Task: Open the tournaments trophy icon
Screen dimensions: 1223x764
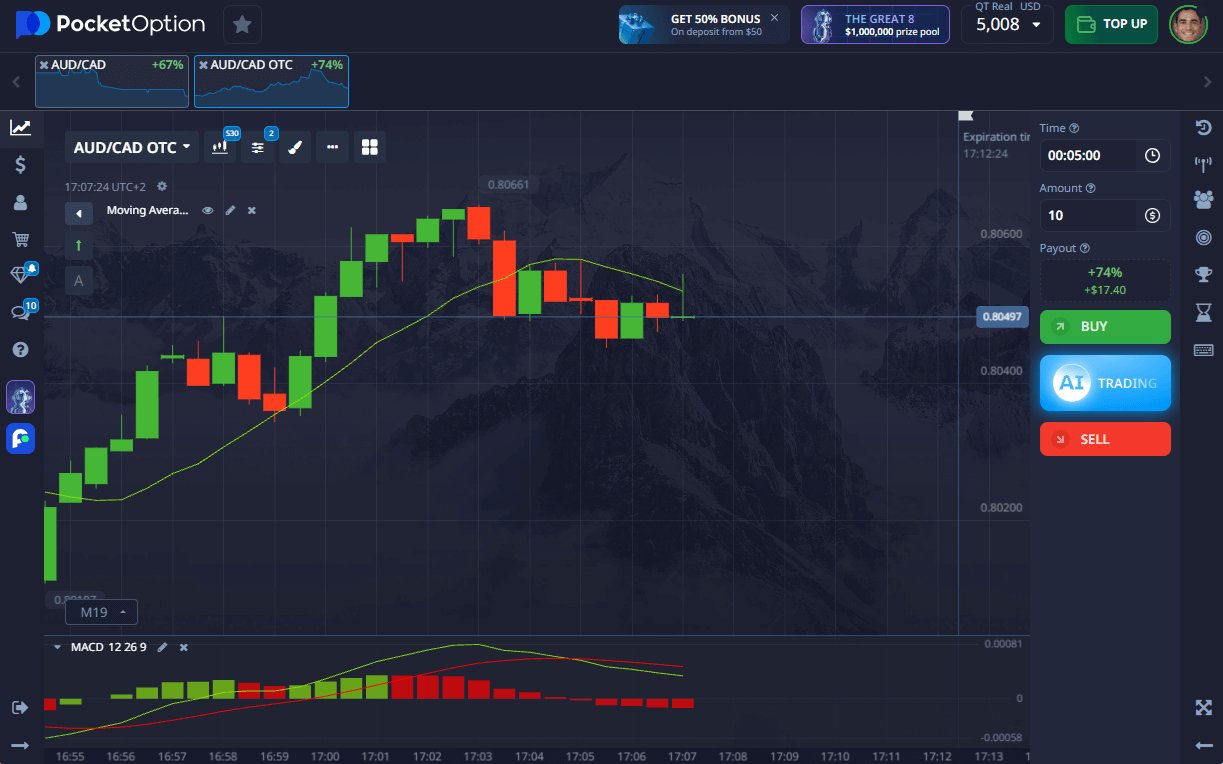Action: pyautogui.click(x=1203, y=274)
